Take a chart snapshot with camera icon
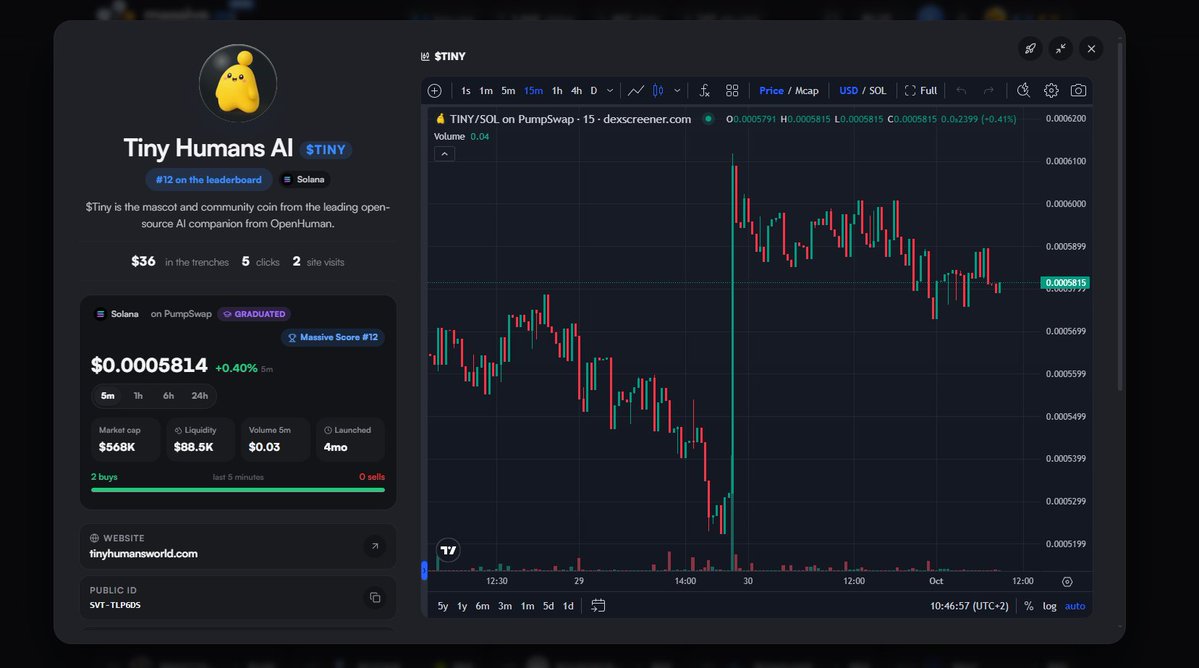Viewport: 1199px width, 668px height. pyautogui.click(x=1078, y=91)
